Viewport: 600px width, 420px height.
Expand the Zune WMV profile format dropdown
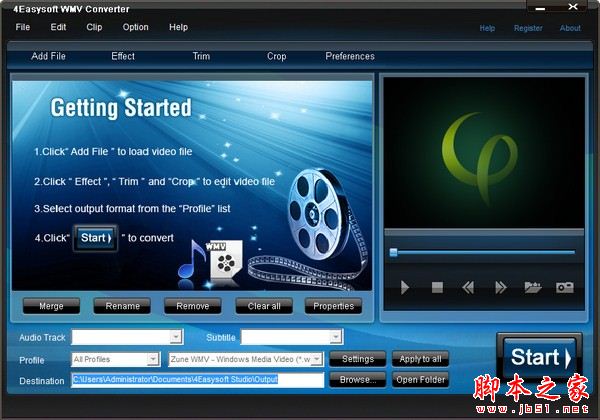[317, 359]
